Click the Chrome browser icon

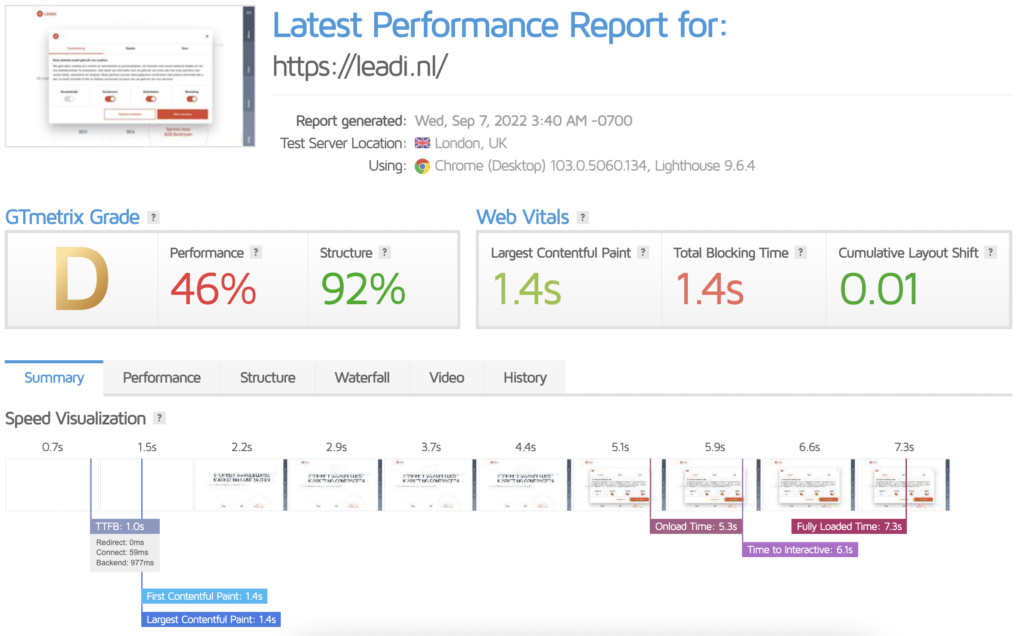click(x=423, y=166)
